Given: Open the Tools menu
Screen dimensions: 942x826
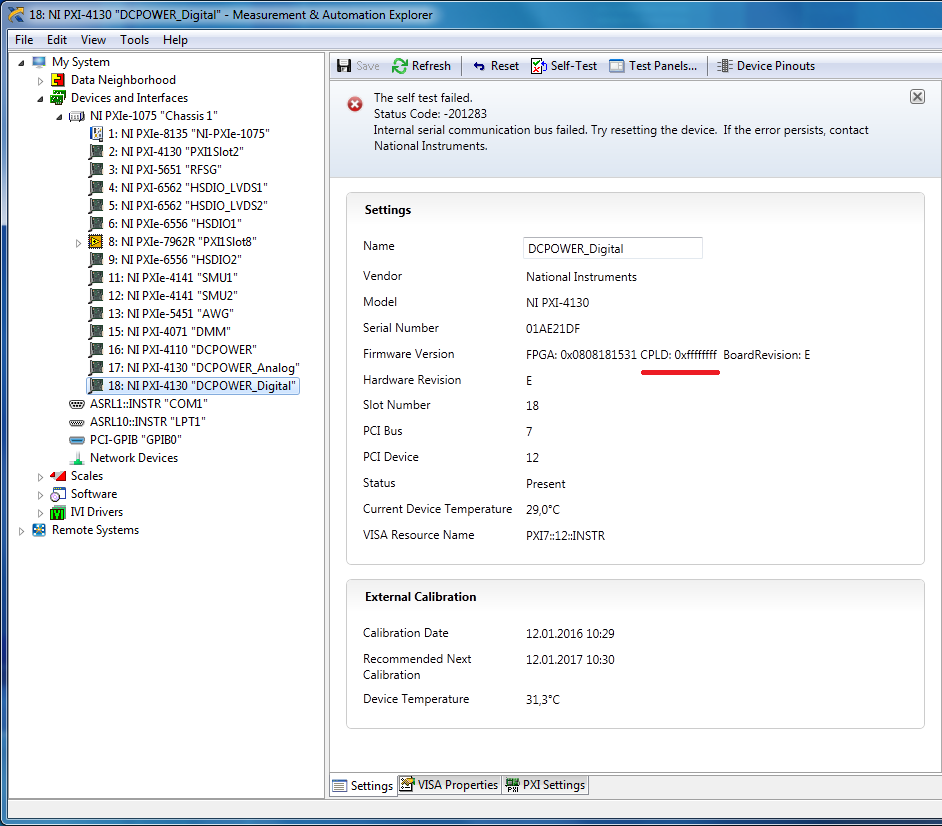Looking at the screenshot, I should coord(135,40).
